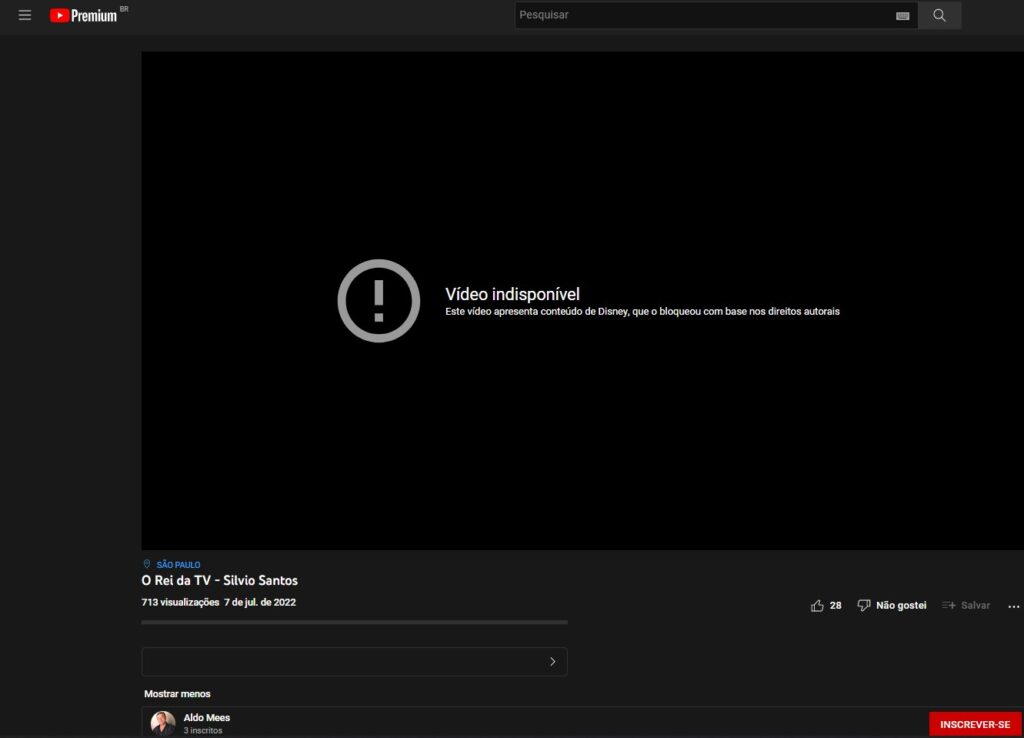Click the gray bar below view count
Viewport: 1024px width, 738px height.
click(354, 622)
